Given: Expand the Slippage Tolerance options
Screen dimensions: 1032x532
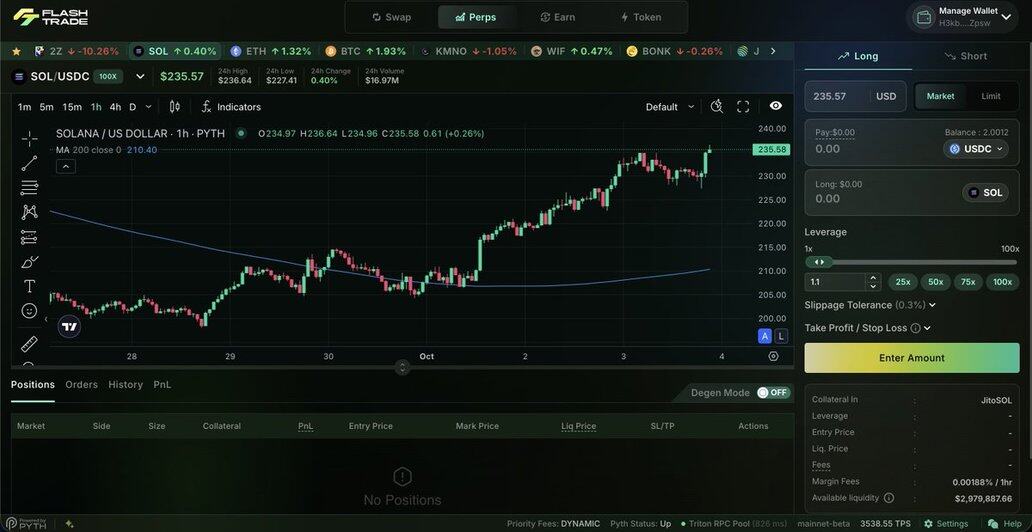Looking at the screenshot, I should (x=870, y=305).
